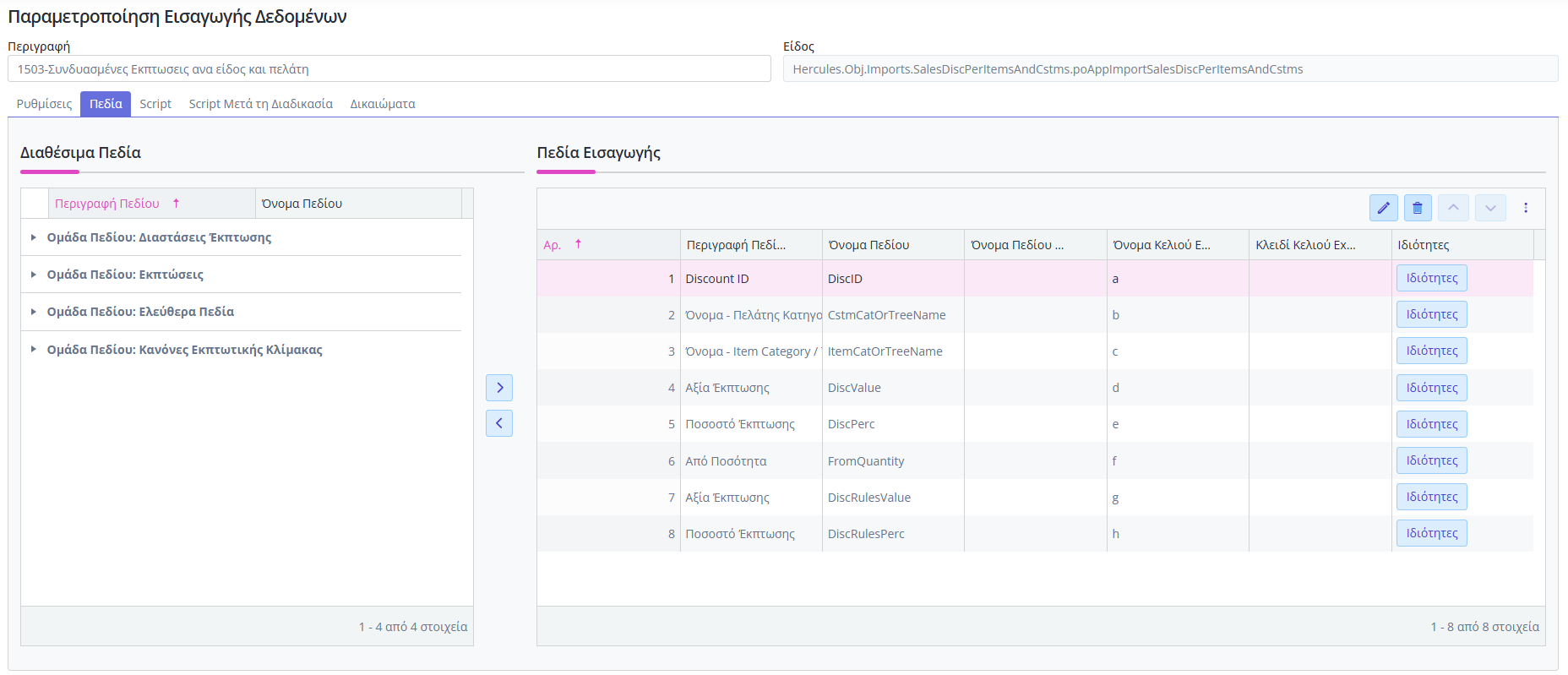Click the move up chevron icon

click(x=1453, y=208)
